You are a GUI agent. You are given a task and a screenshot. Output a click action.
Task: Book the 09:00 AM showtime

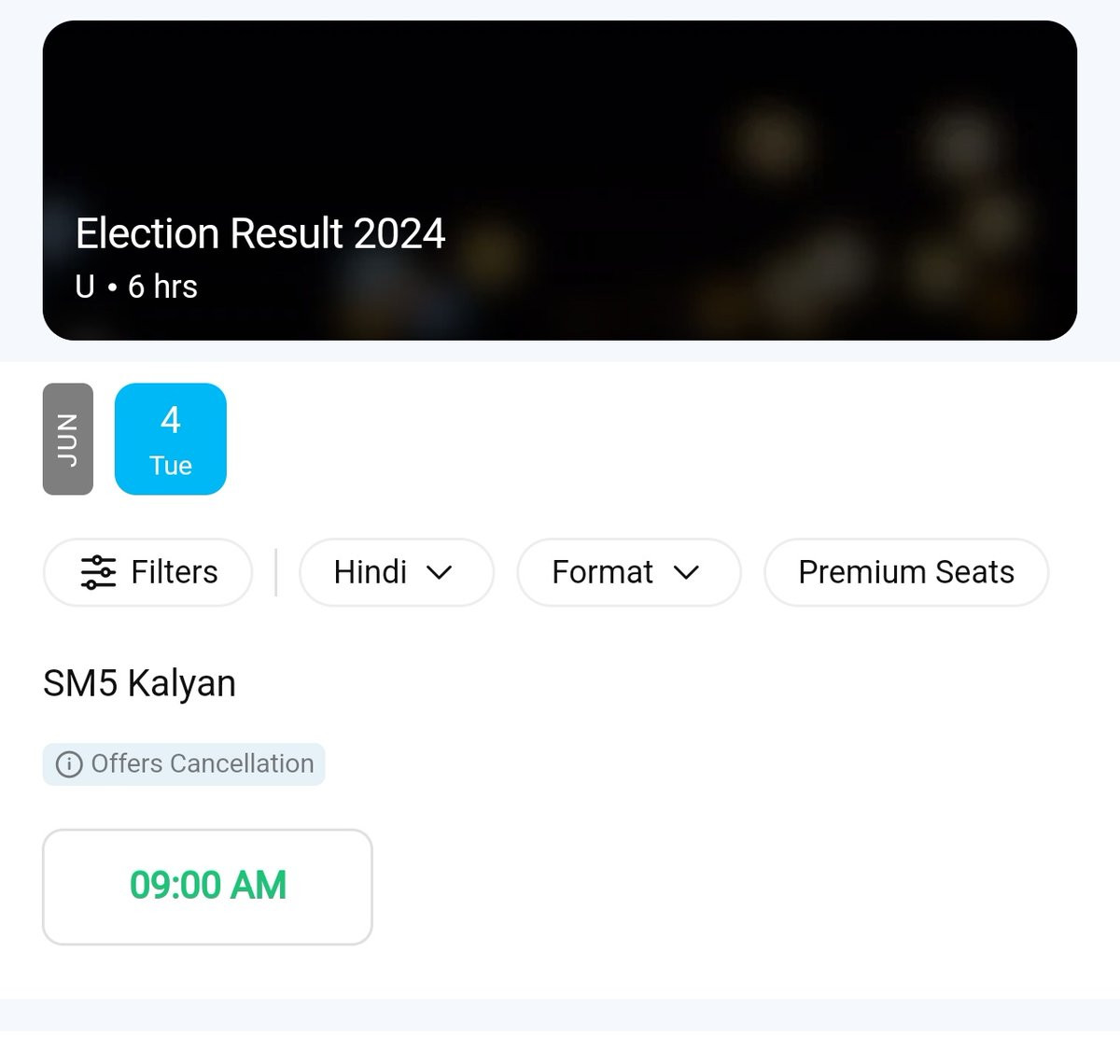207,886
